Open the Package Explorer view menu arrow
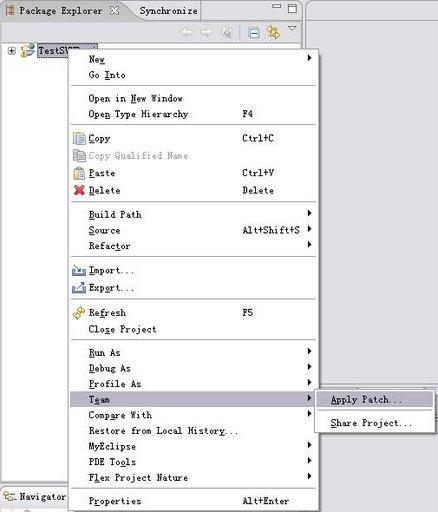The height and width of the screenshot is (512, 438). (x=292, y=28)
